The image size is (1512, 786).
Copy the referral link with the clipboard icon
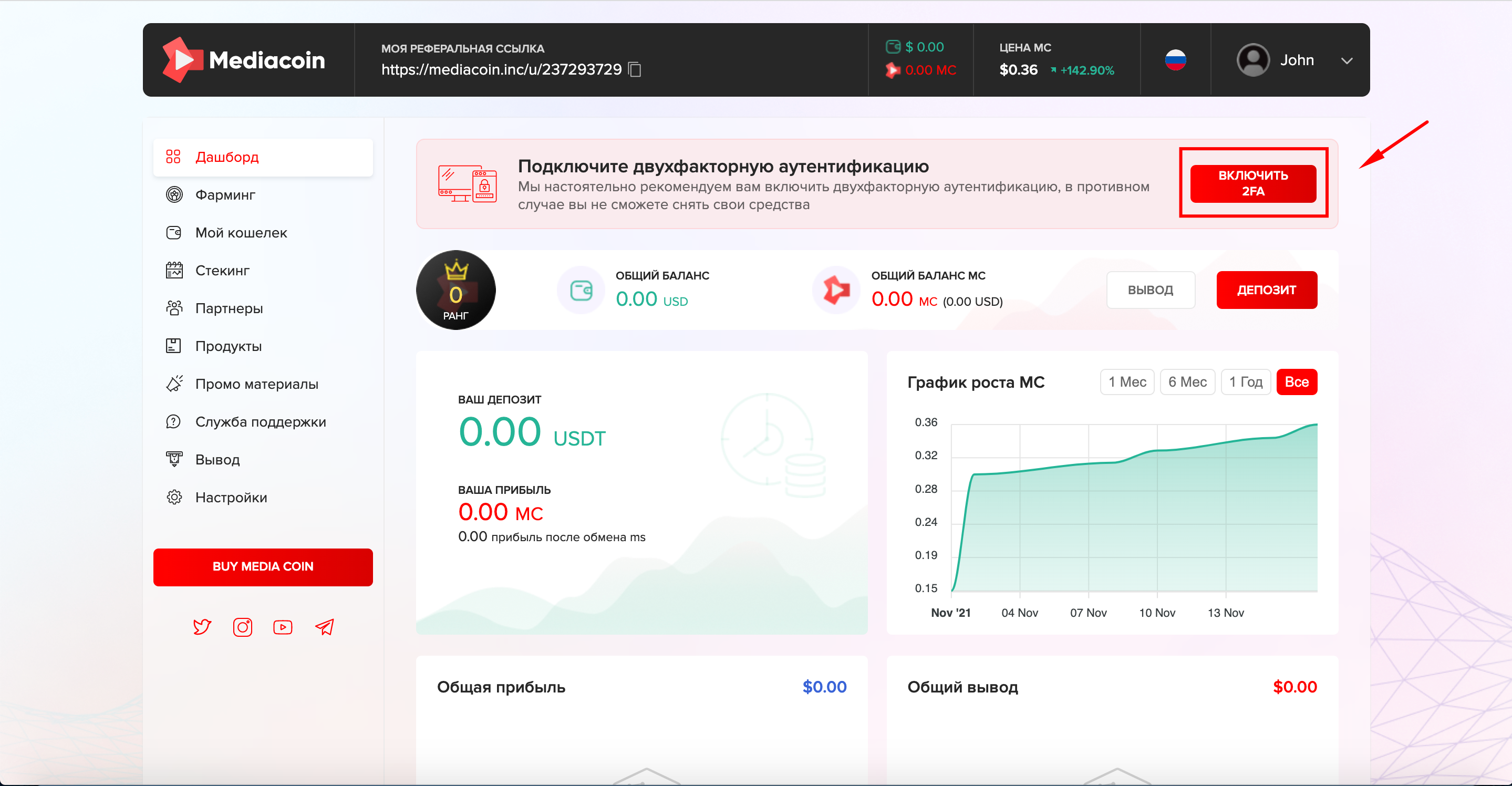(x=635, y=69)
